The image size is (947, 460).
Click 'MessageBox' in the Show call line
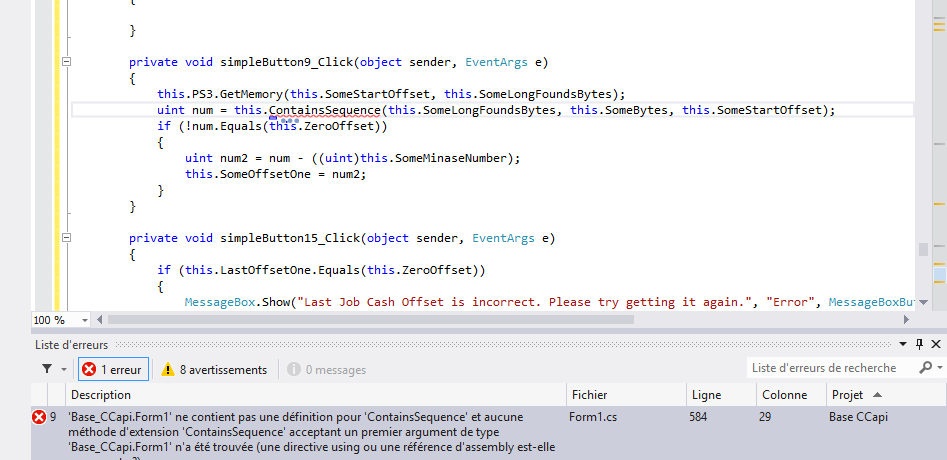pos(220,302)
